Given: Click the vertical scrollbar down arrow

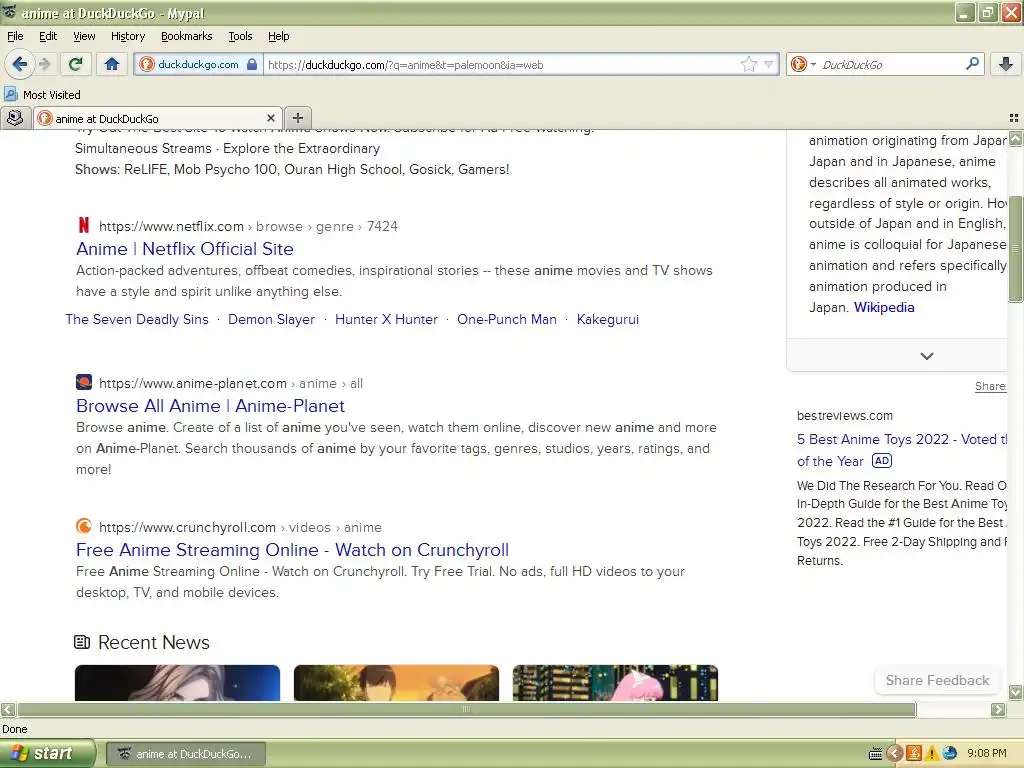Looking at the screenshot, I should click(x=1015, y=692).
